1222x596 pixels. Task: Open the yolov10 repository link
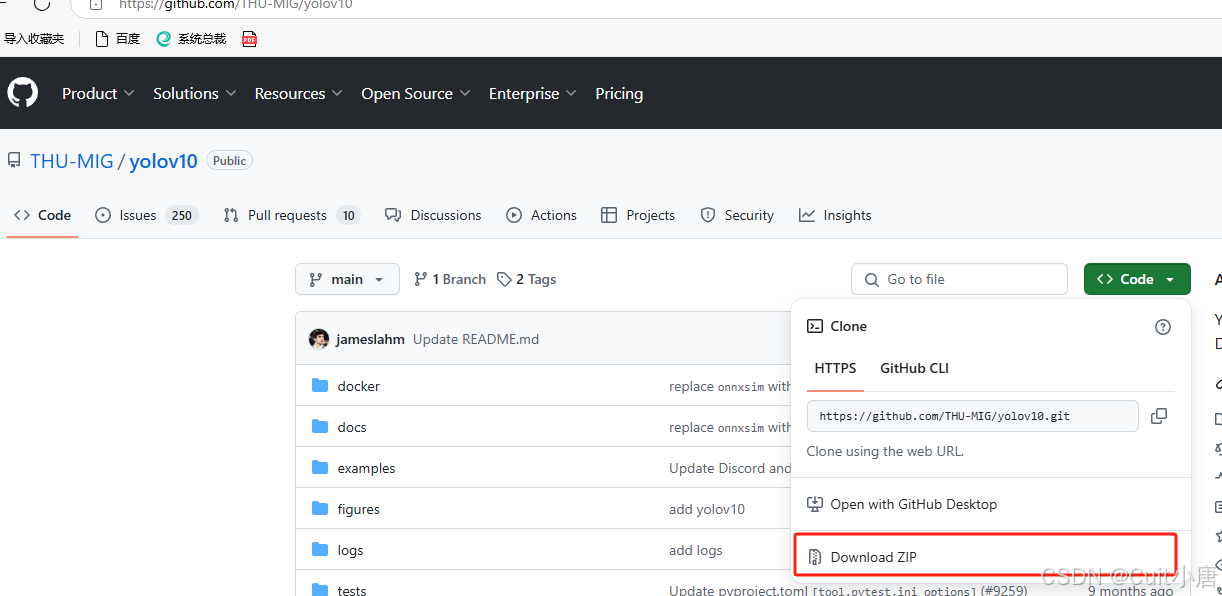(x=164, y=161)
